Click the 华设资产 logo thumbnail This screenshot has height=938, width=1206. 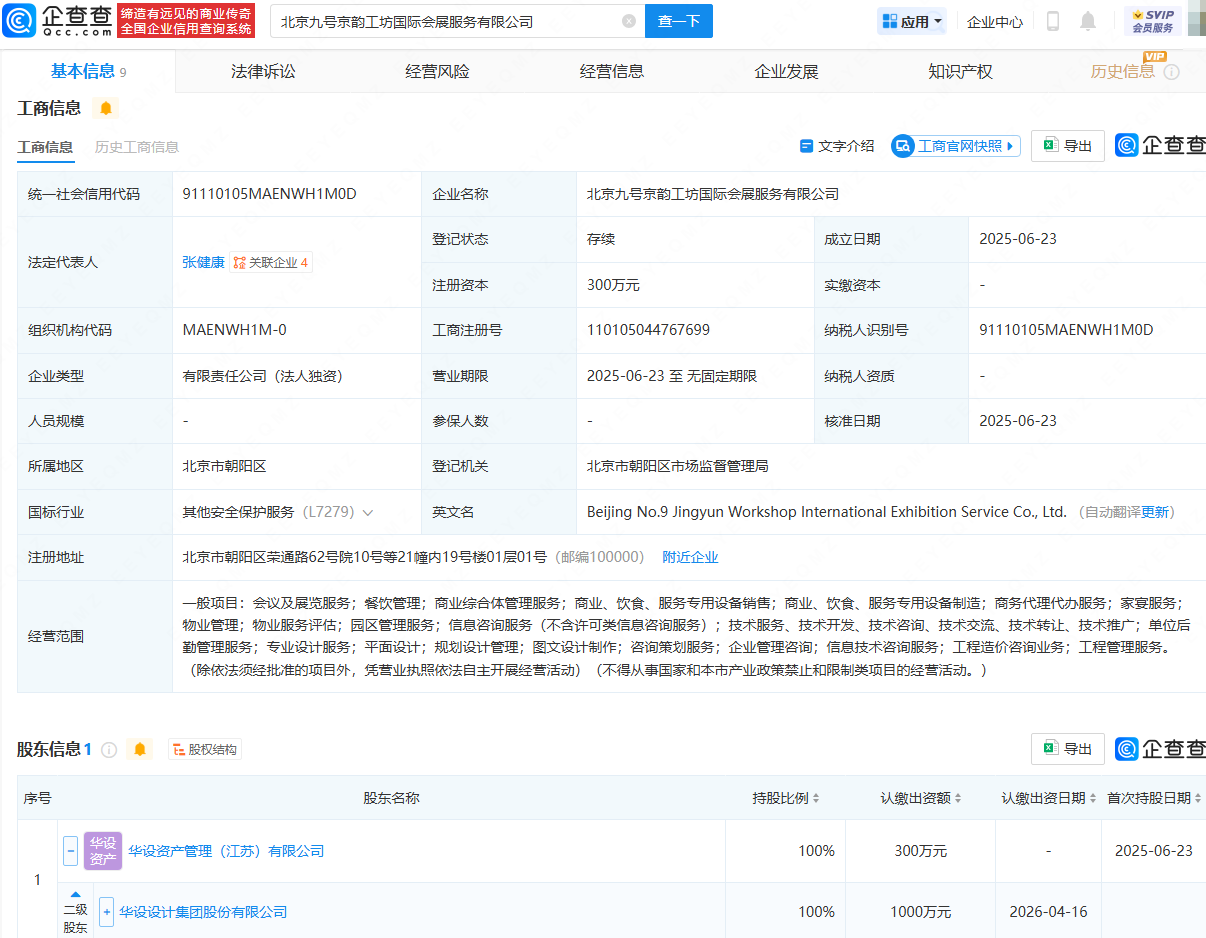coord(102,851)
